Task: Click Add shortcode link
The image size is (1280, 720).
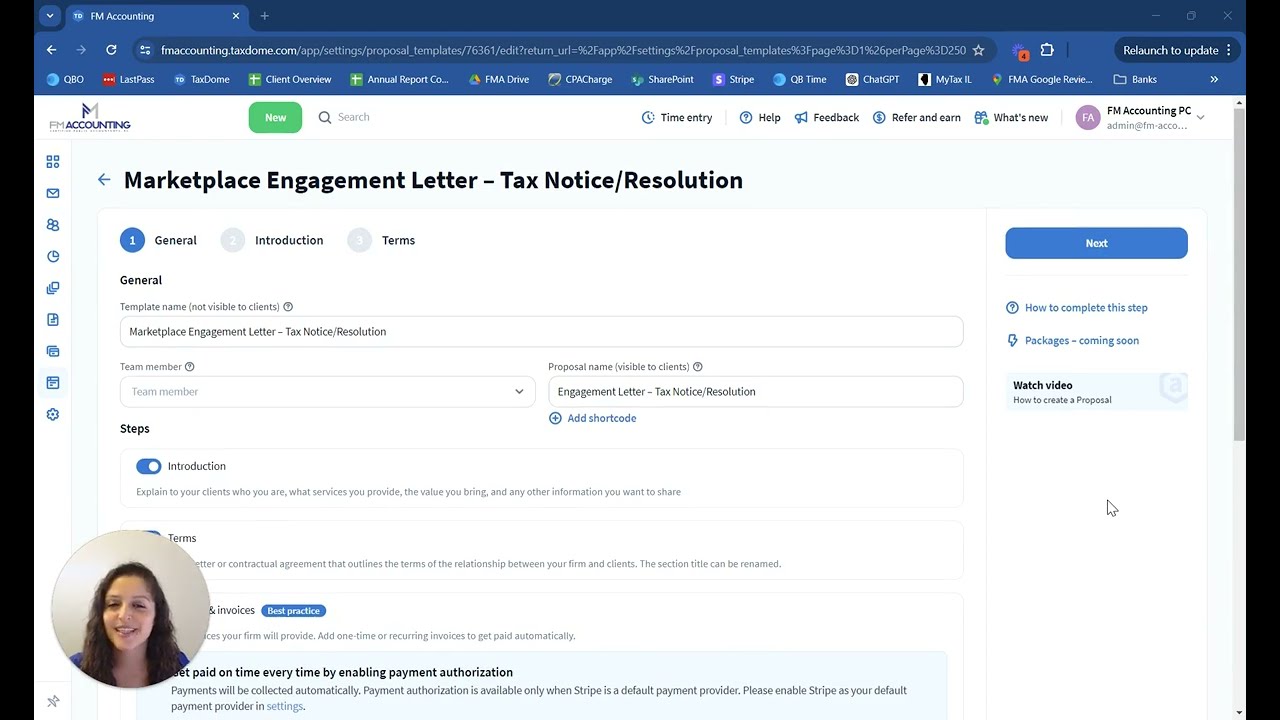Action: pyautogui.click(x=592, y=418)
